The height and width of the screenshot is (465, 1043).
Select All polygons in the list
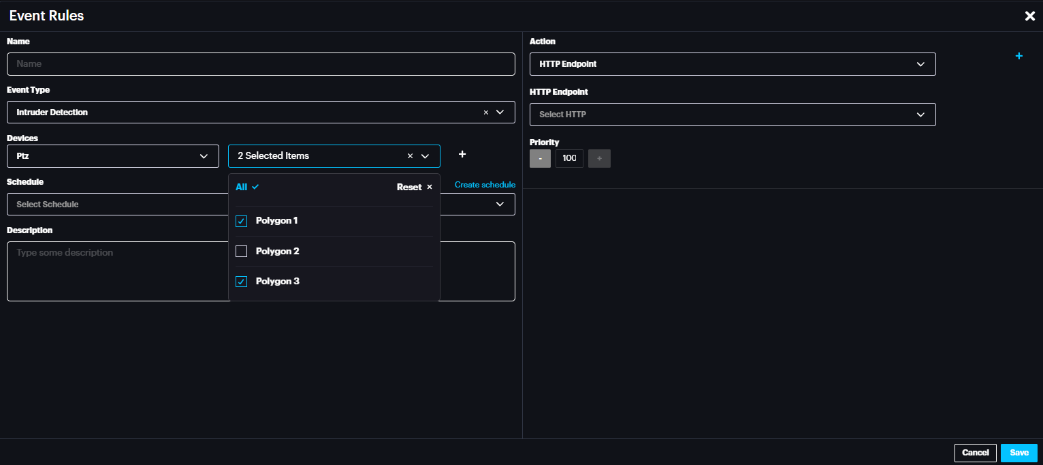241,187
